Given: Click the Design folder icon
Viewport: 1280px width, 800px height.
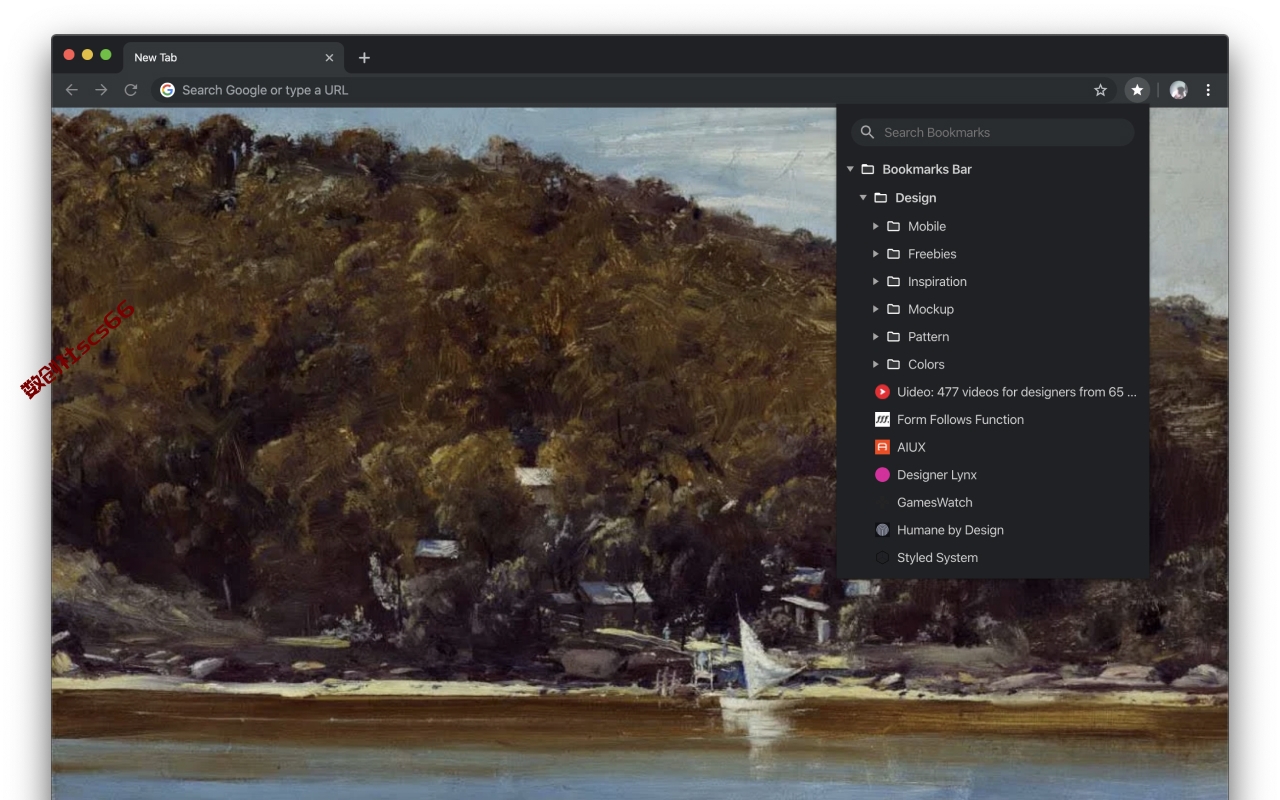Looking at the screenshot, I should coord(881,198).
